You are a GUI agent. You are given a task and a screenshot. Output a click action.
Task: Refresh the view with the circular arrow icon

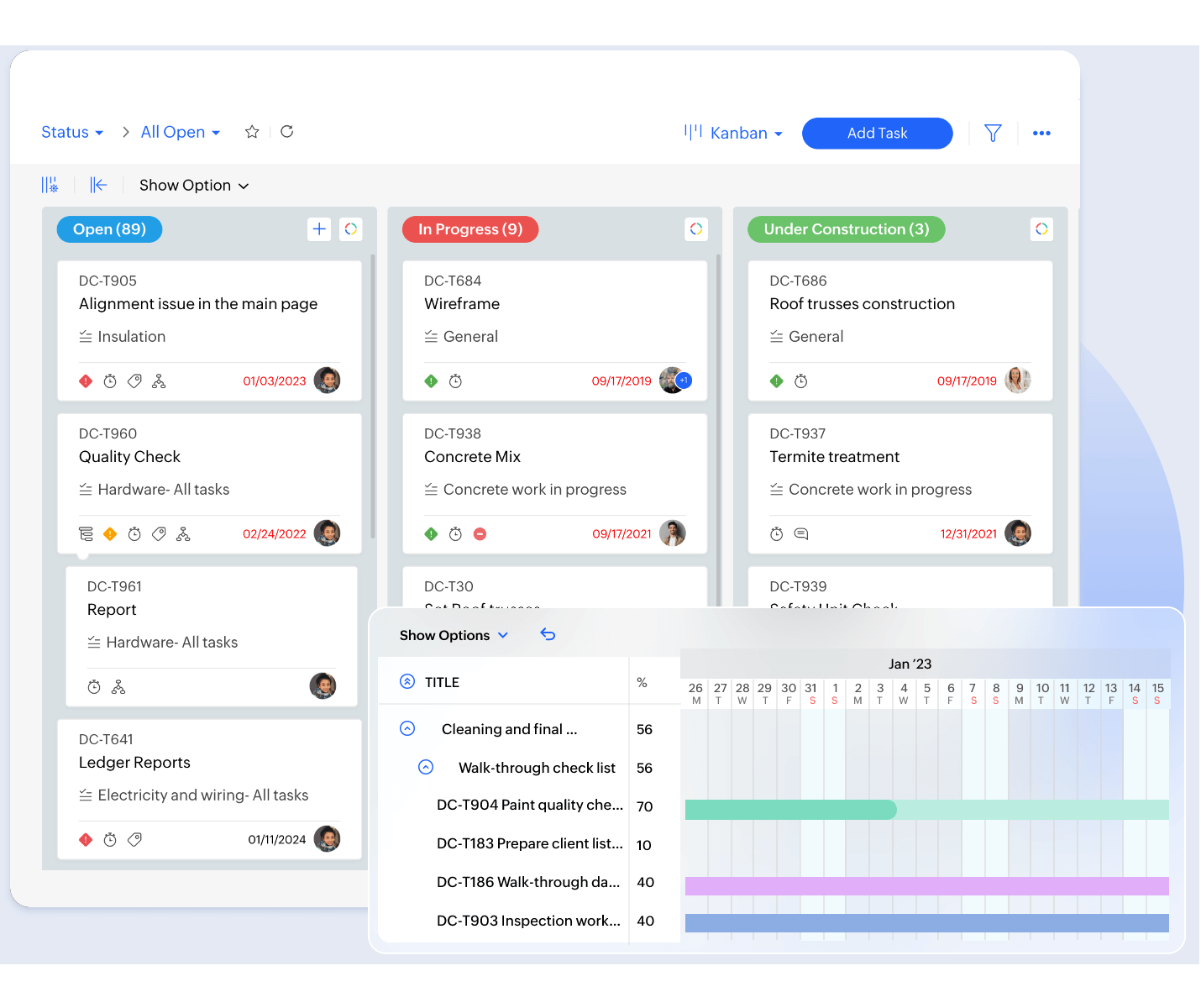click(x=286, y=132)
